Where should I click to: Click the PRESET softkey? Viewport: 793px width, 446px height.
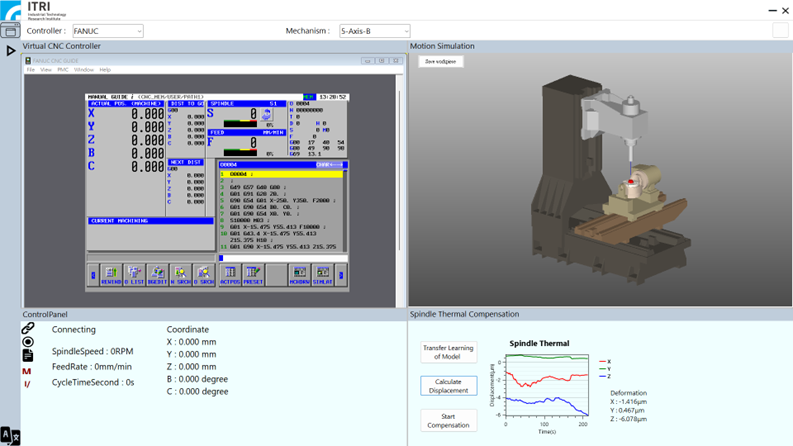tap(252, 273)
